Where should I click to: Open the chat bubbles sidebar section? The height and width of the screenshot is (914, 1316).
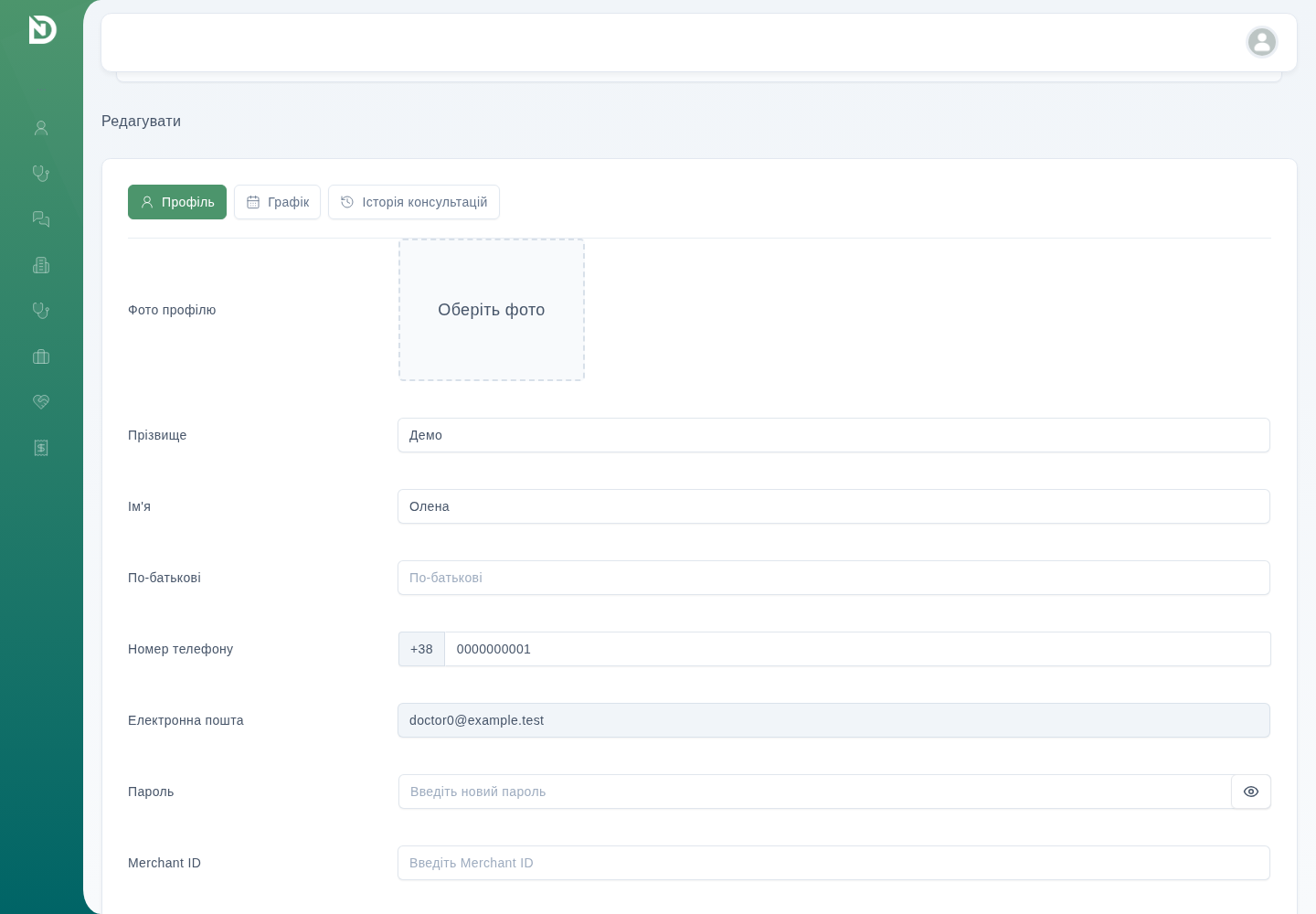pyautogui.click(x=41, y=219)
